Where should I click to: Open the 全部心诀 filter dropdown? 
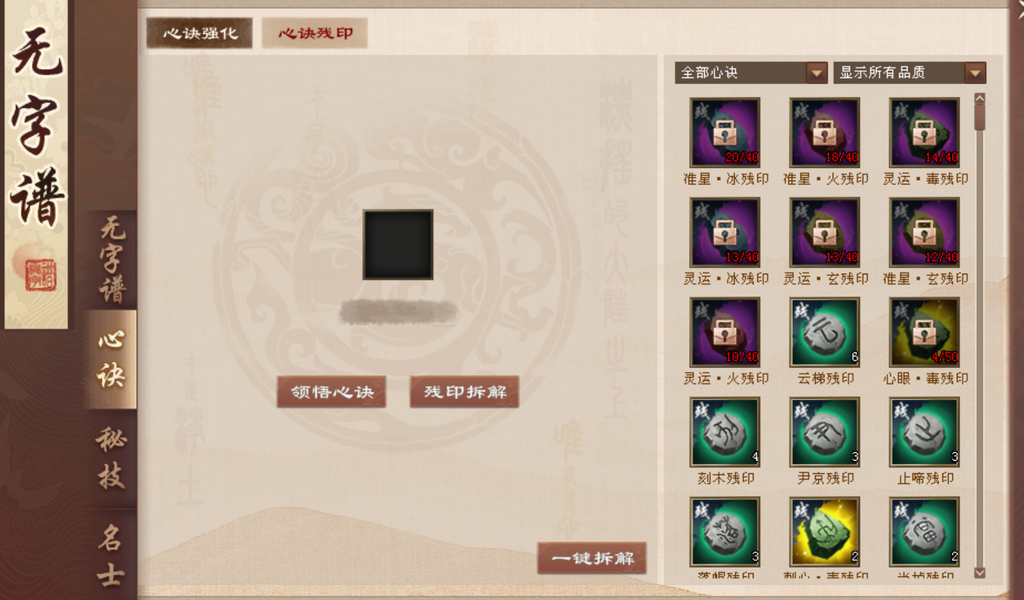(x=751, y=72)
